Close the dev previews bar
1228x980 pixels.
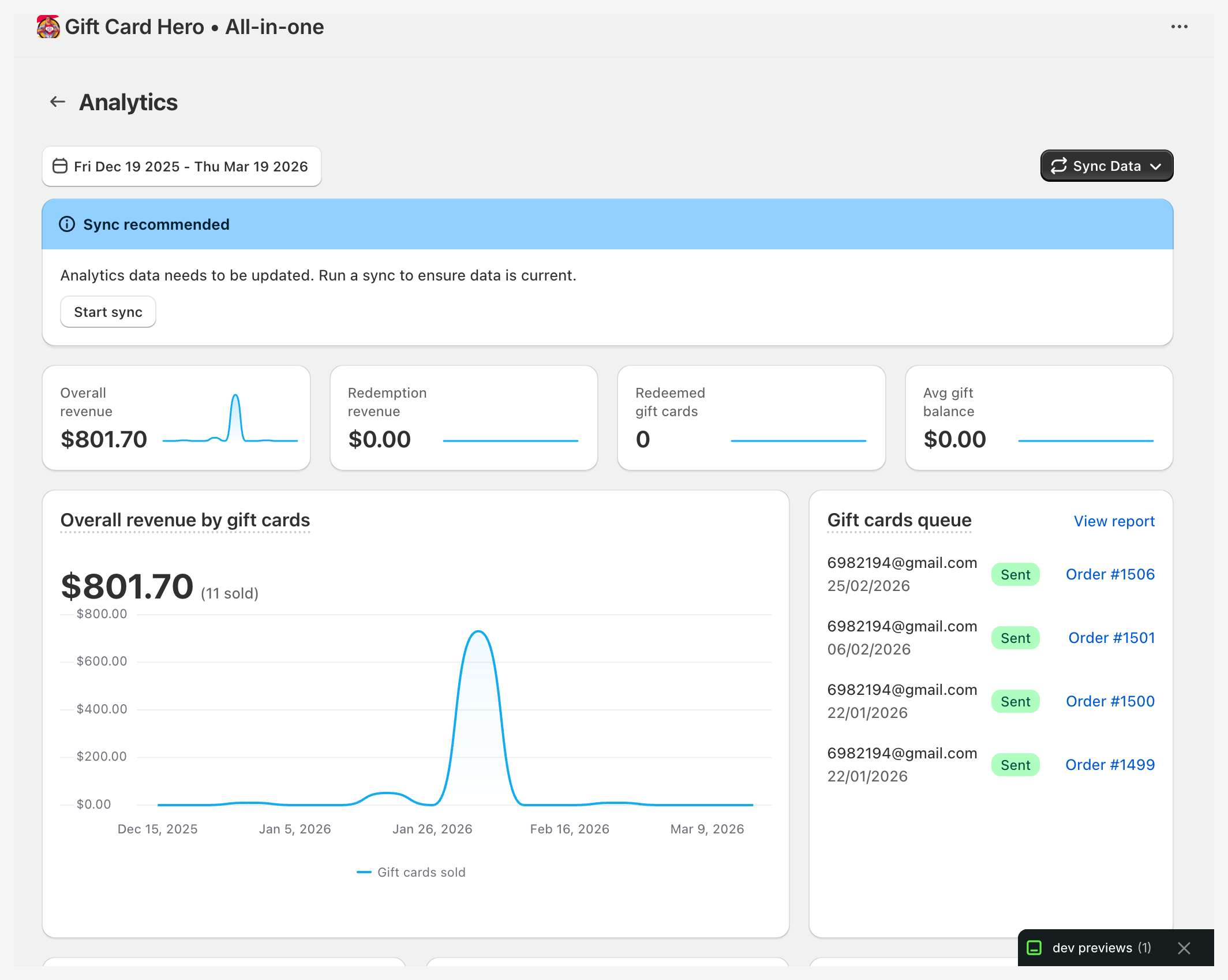[1184, 948]
